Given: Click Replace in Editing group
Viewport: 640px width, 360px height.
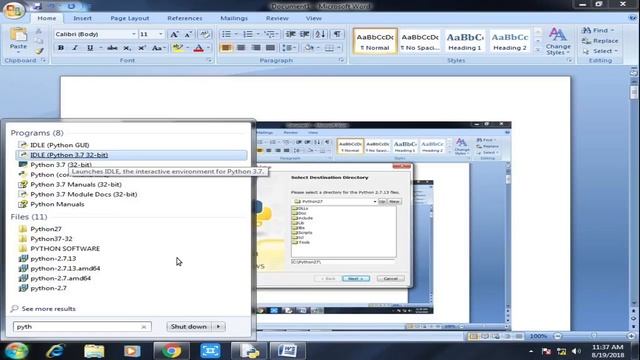Looking at the screenshot, I should [x=600, y=41].
